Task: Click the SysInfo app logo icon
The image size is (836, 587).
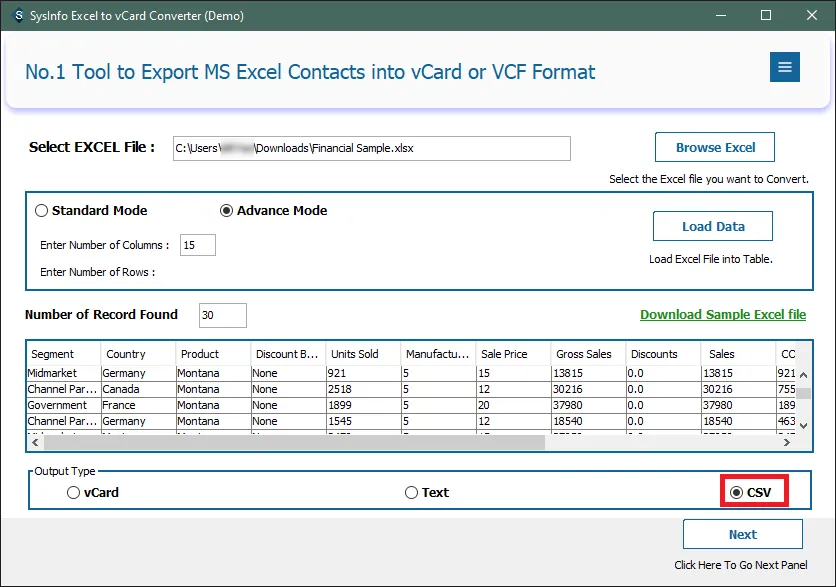Action: (x=19, y=15)
